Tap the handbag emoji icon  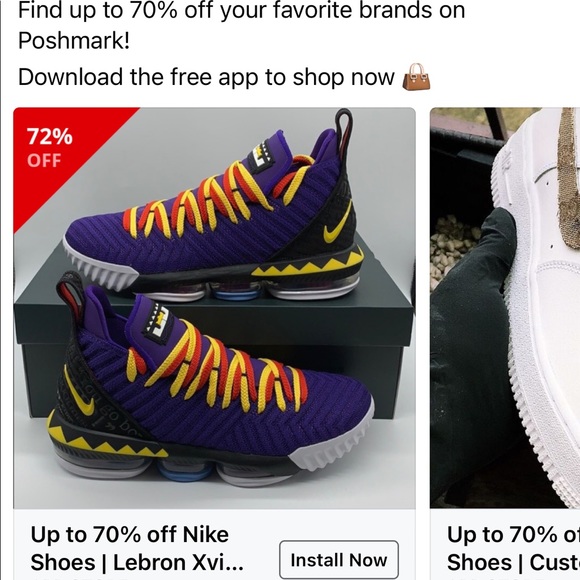coord(416,77)
